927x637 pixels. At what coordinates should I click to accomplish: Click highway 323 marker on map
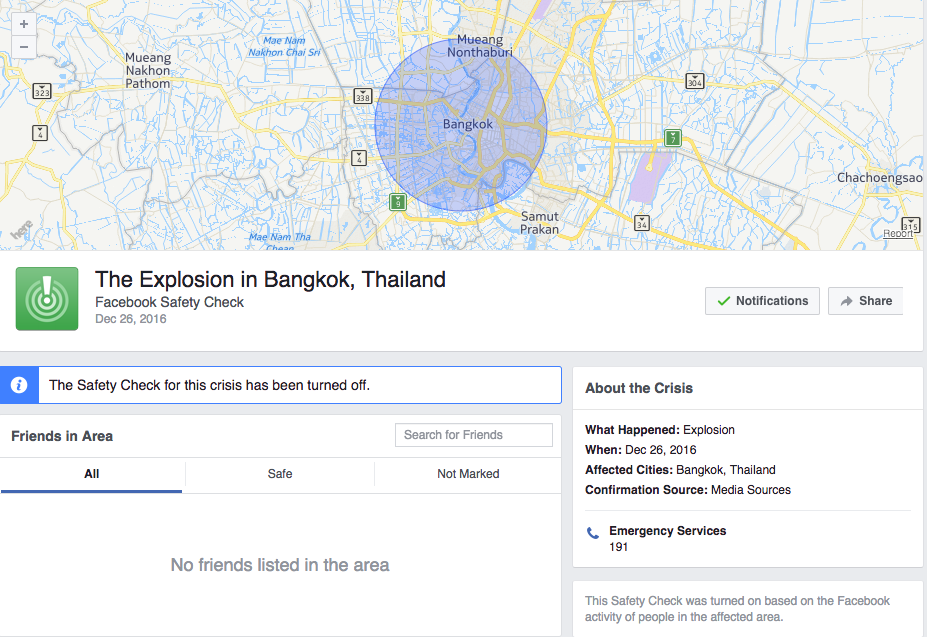(41, 91)
